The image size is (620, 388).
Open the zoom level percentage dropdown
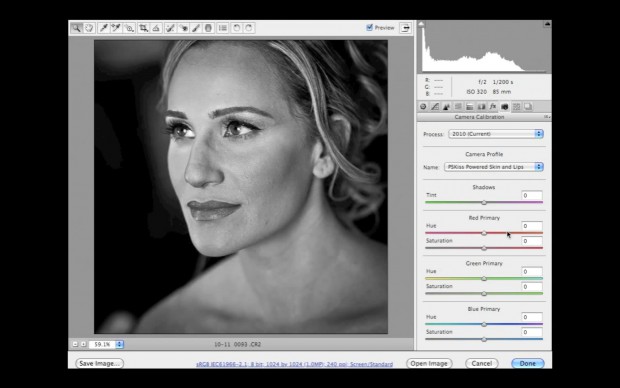[119, 344]
